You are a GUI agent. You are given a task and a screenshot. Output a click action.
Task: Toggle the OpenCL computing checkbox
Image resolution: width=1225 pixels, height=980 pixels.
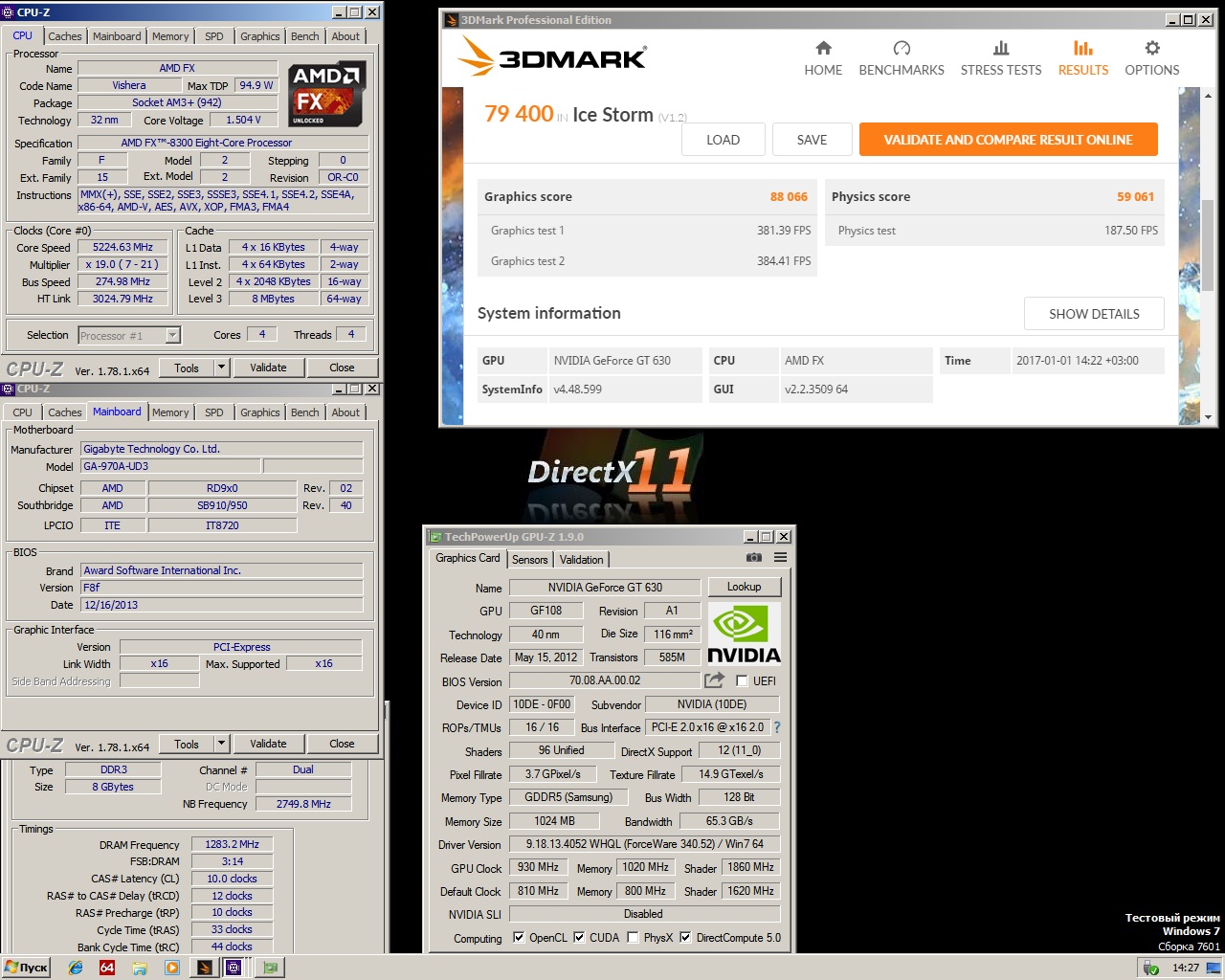(519, 937)
